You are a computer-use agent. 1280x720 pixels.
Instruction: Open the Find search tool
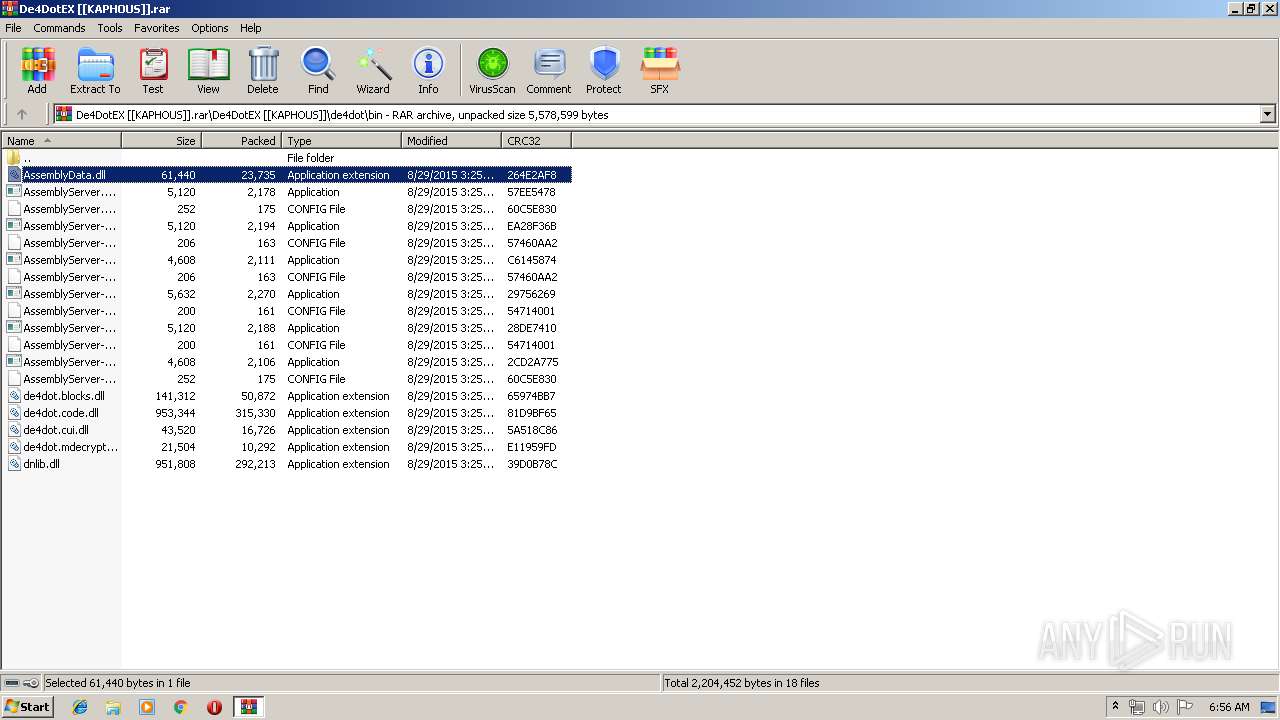tap(318, 70)
